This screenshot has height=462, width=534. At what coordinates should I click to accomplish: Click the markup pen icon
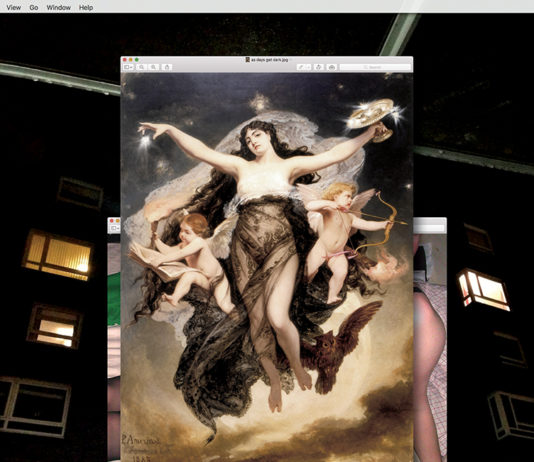click(x=301, y=67)
